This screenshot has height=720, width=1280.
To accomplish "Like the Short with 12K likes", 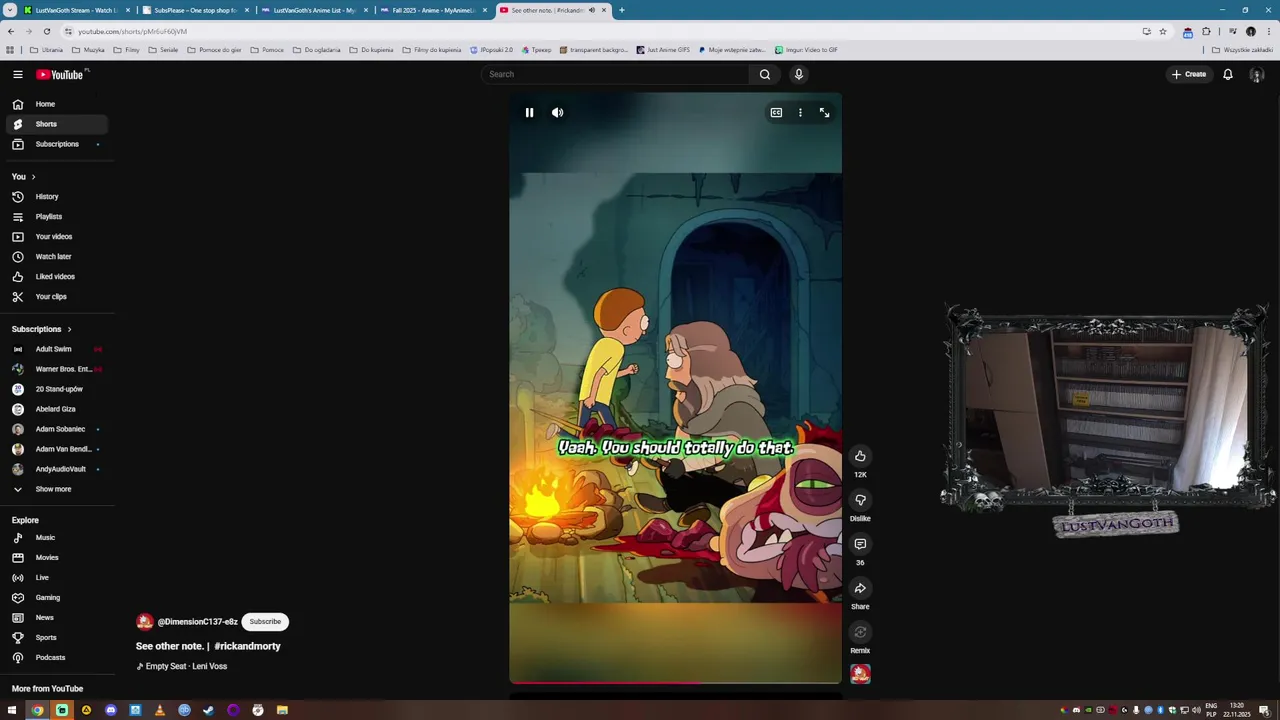I will click(x=860, y=456).
